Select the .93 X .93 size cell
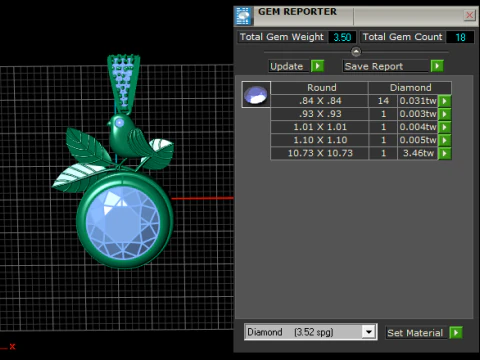 click(x=319, y=114)
